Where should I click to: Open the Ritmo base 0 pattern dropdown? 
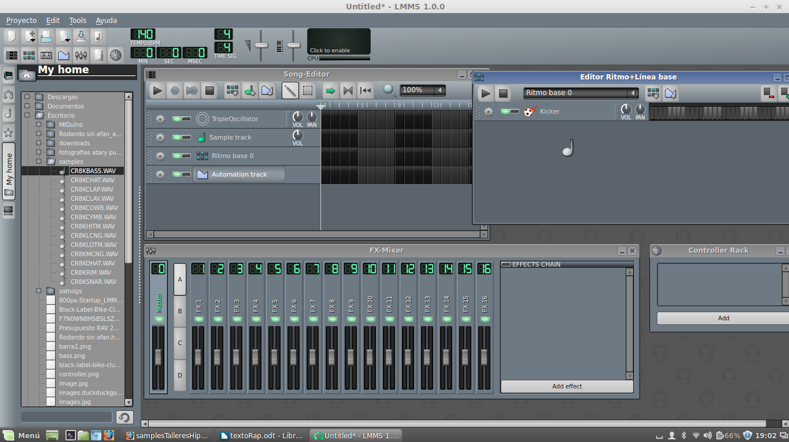pos(581,93)
